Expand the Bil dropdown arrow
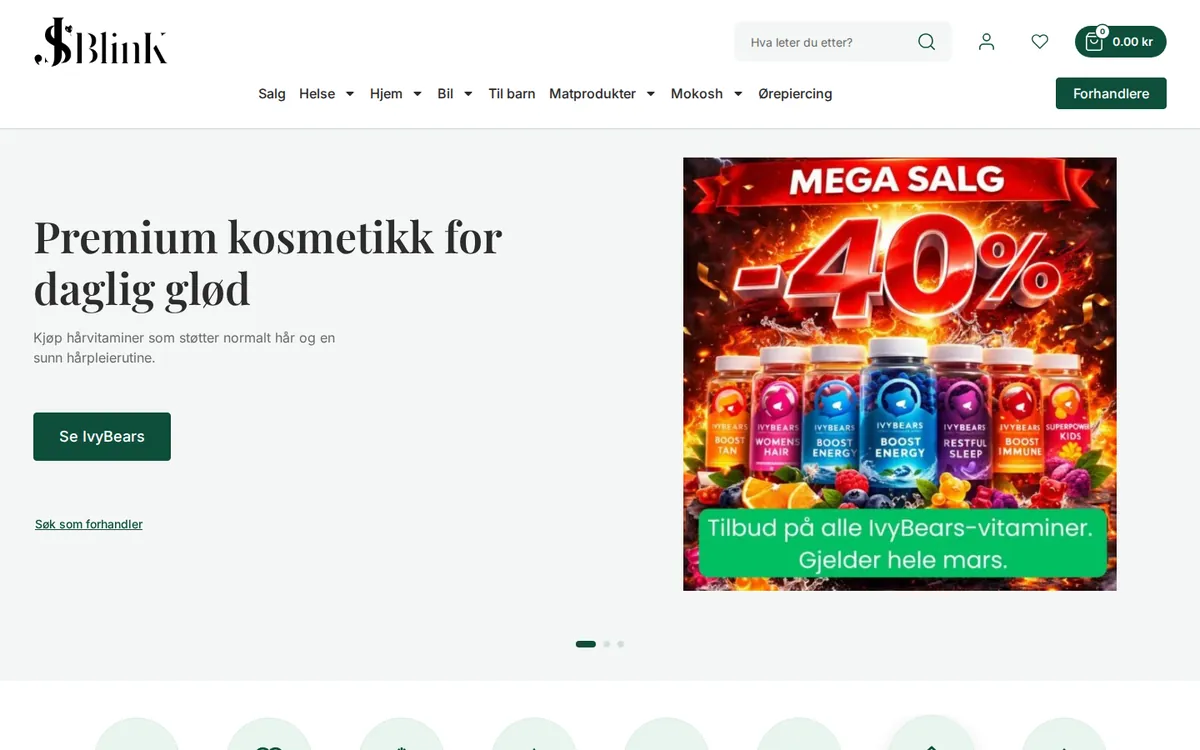The width and height of the screenshot is (1200, 750). (x=468, y=94)
